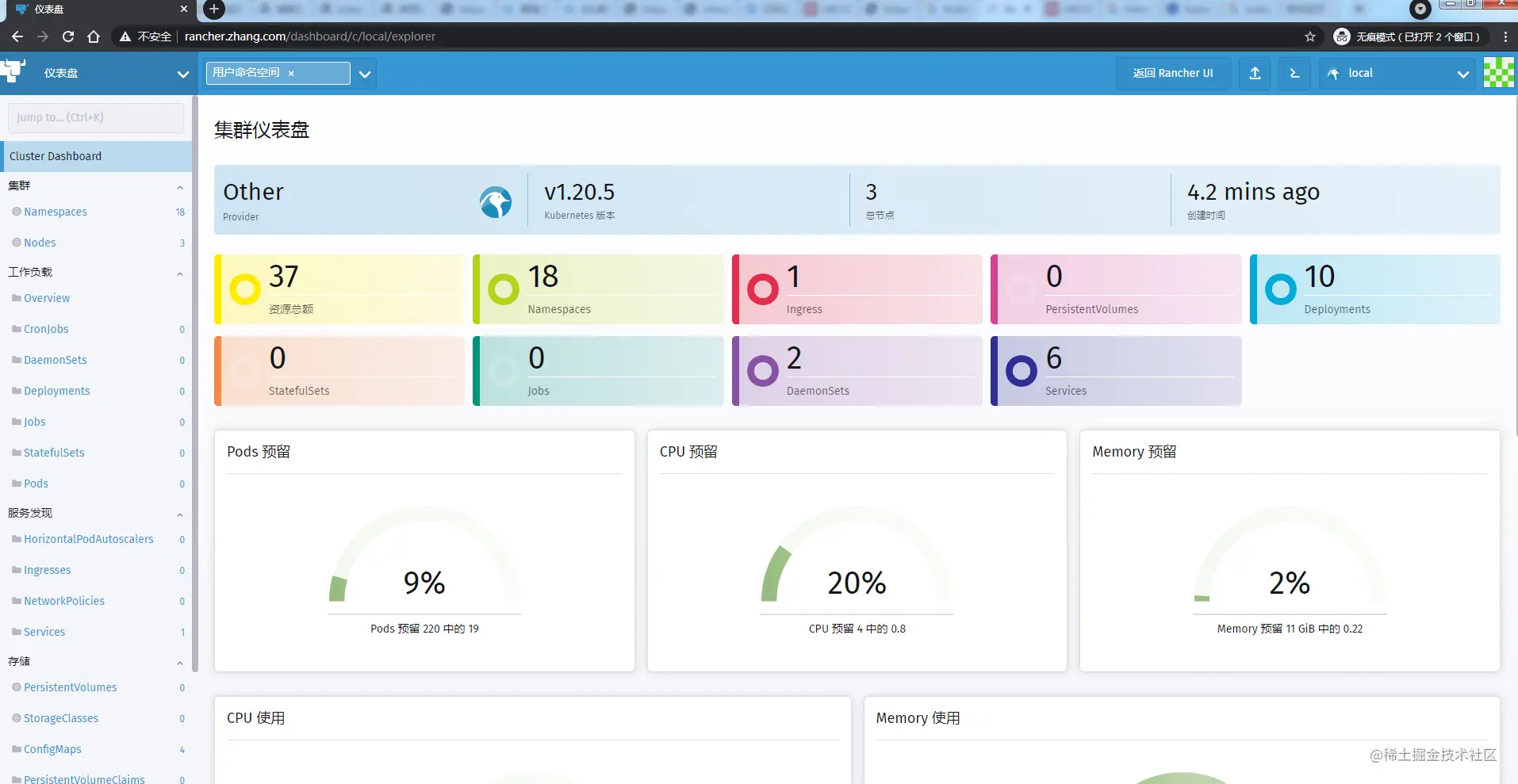1518x784 pixels.
Task: Focus the Jump to search field
Action: click(x=96, y=117)
